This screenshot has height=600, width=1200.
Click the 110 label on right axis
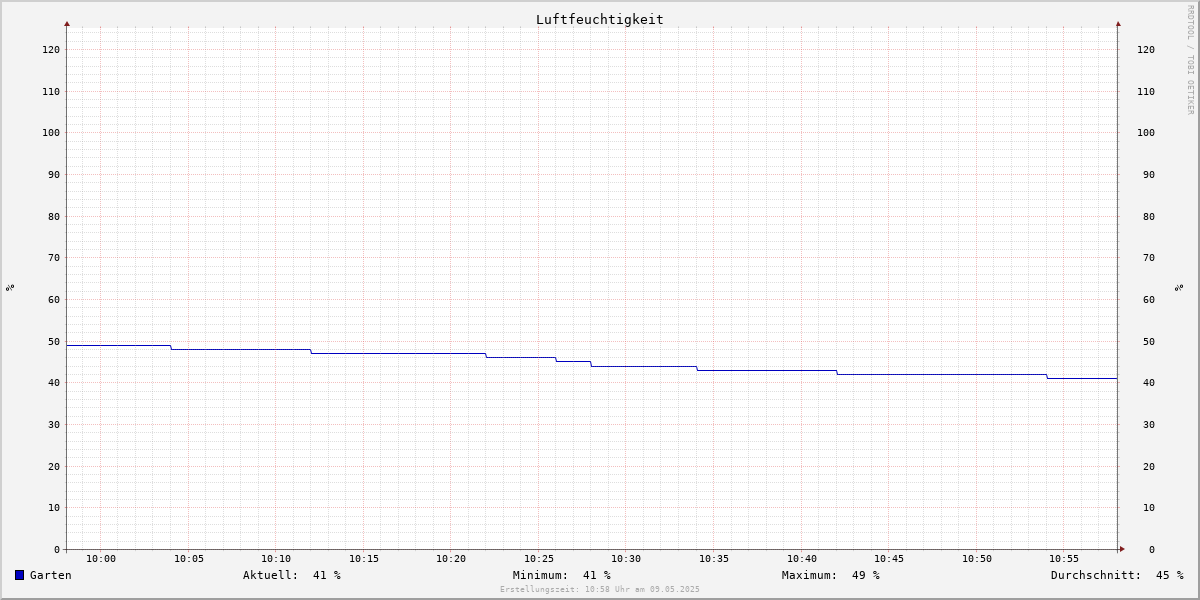(x=1146, y=91)
